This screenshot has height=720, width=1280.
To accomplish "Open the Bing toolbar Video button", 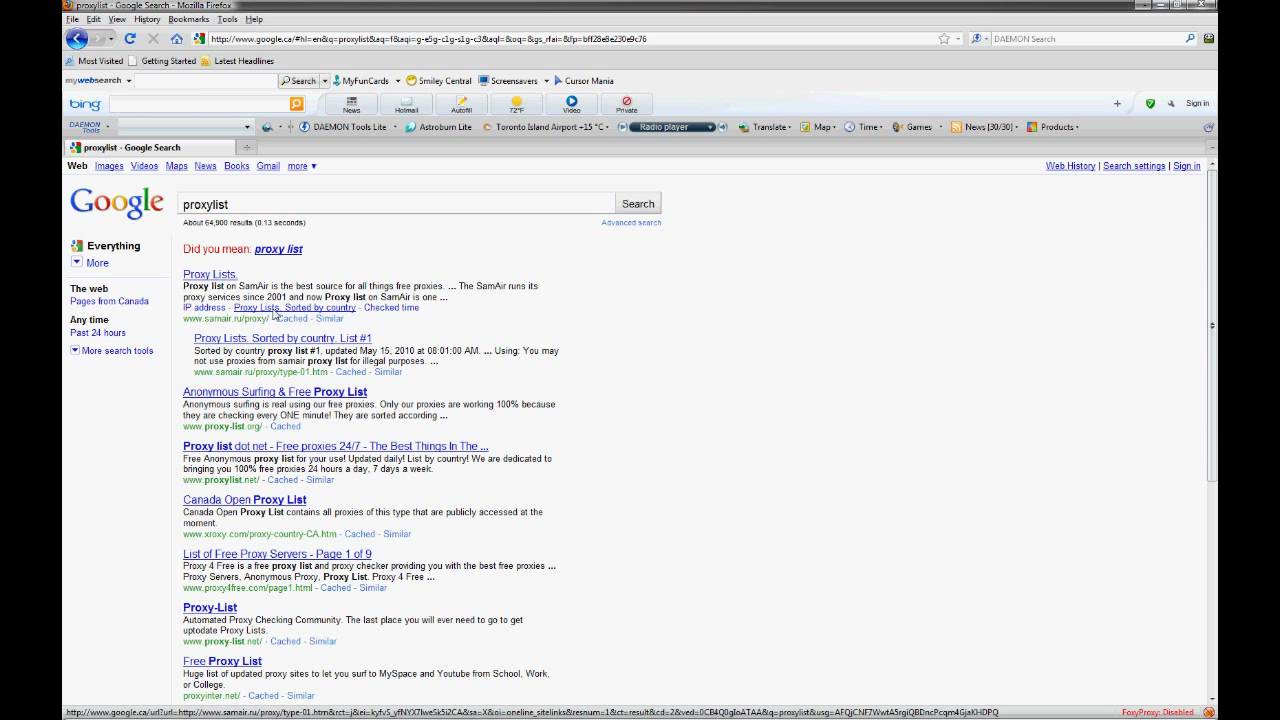I will click(571, 104).
